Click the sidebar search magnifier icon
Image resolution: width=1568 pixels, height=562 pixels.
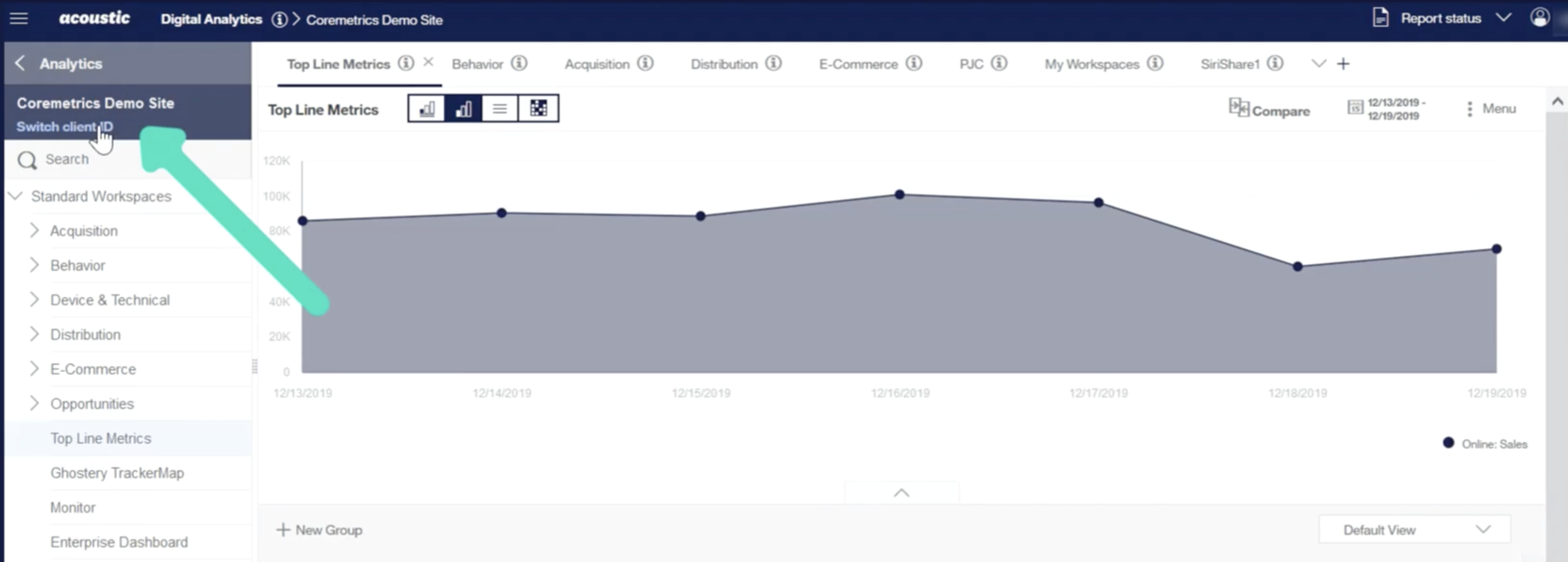[27, 160]
